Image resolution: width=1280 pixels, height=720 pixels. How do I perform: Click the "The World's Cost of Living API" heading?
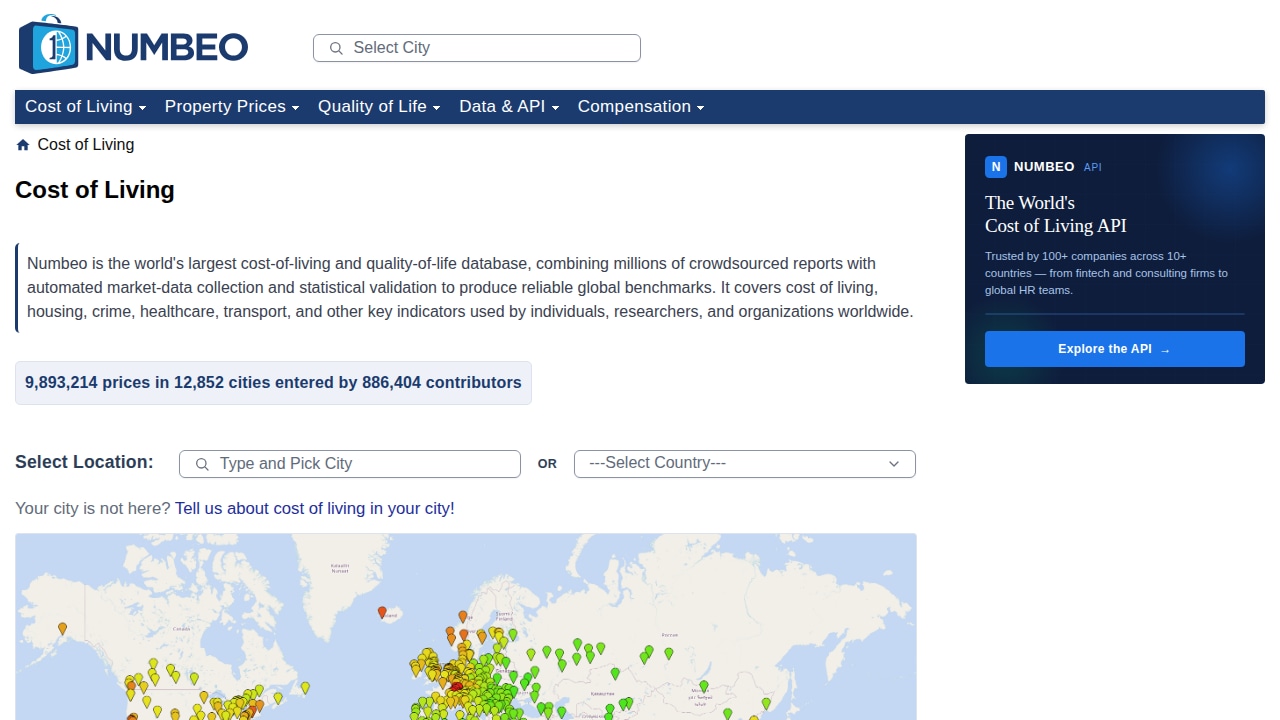point(1056,214)
